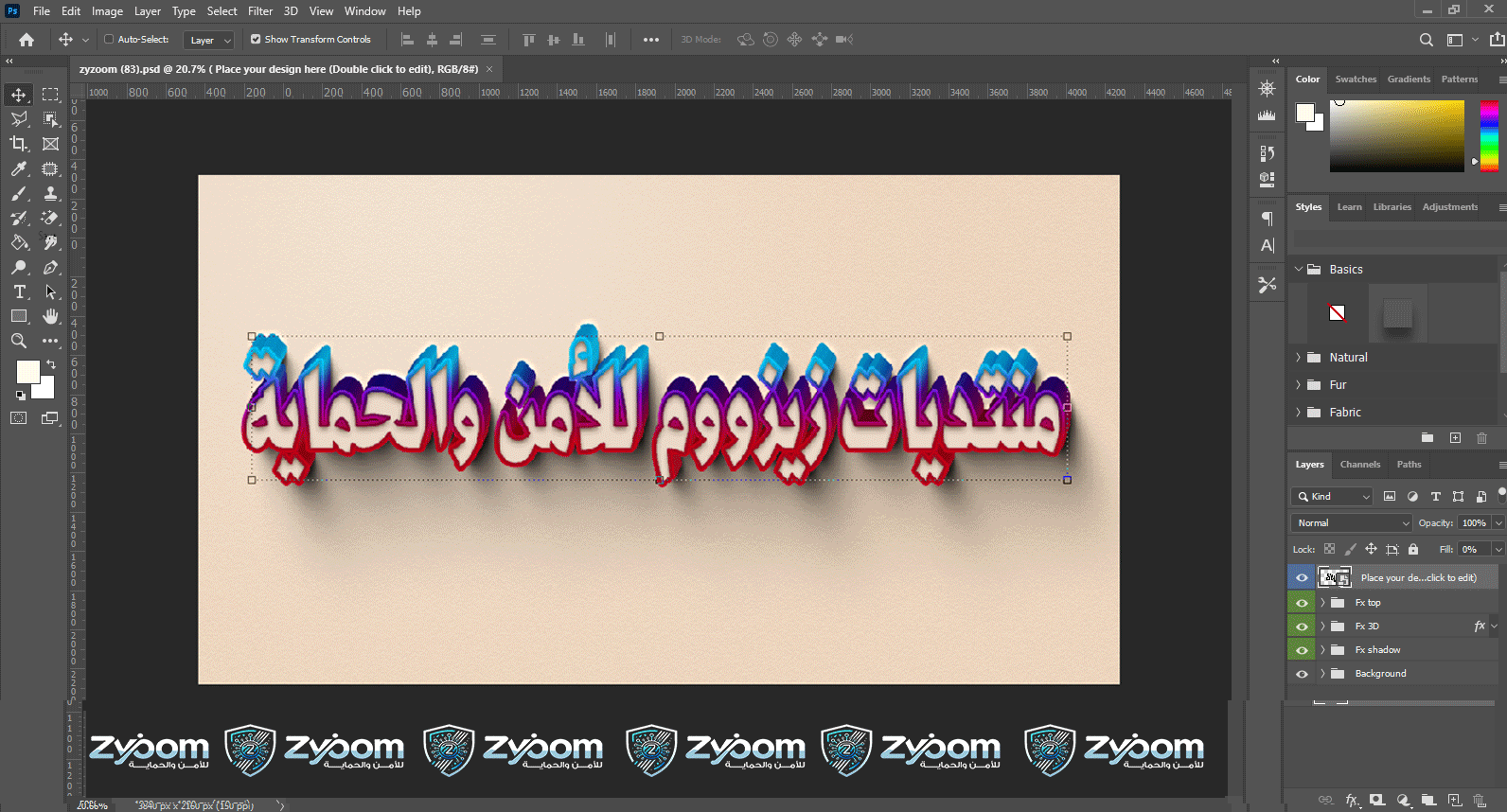Click the foreground color swatch in toolbar

click(x=27, y=372)
